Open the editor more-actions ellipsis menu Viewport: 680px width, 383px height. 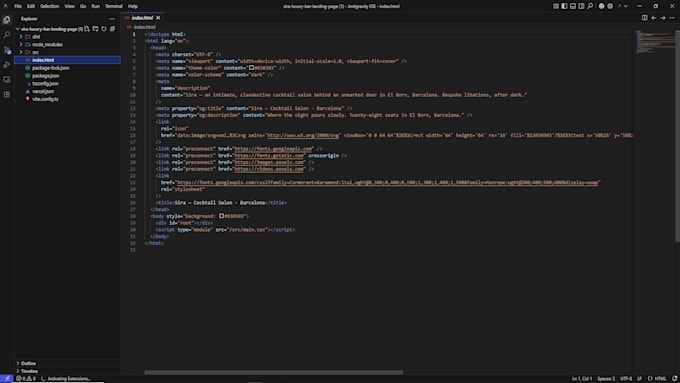(672, 18)
